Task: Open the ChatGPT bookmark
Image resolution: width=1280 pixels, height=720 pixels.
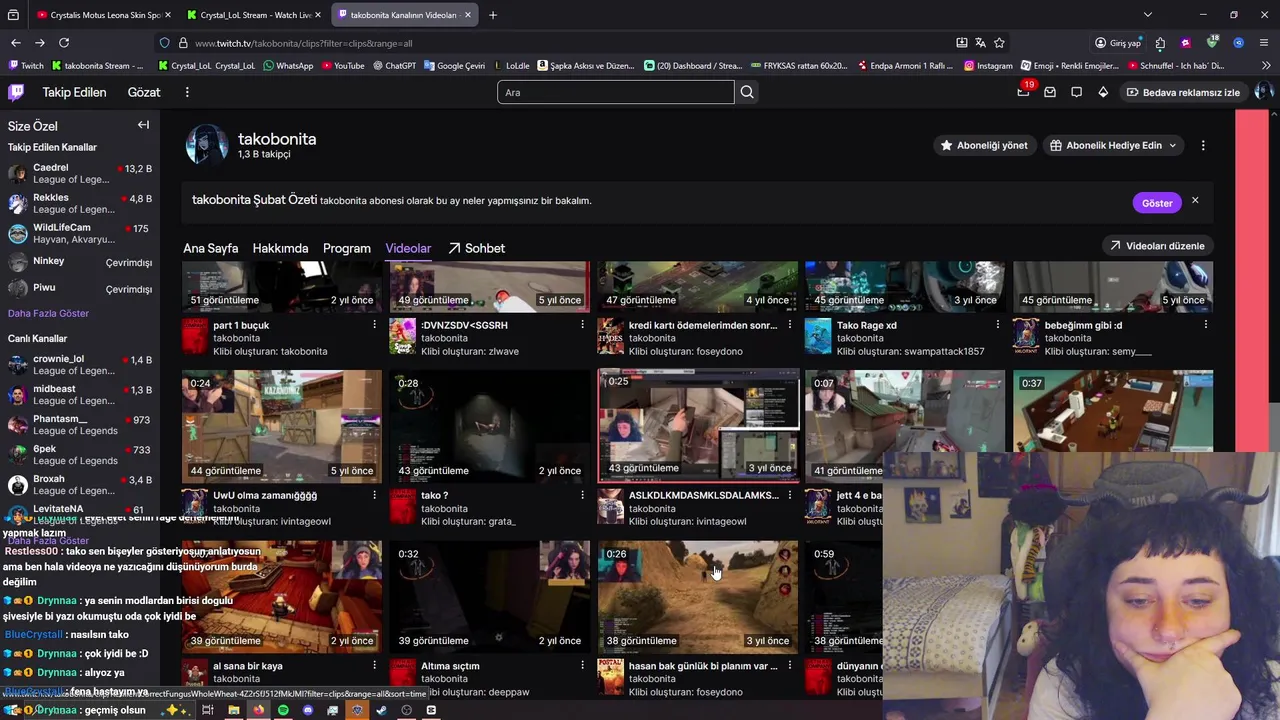Action: coord(394,66)
